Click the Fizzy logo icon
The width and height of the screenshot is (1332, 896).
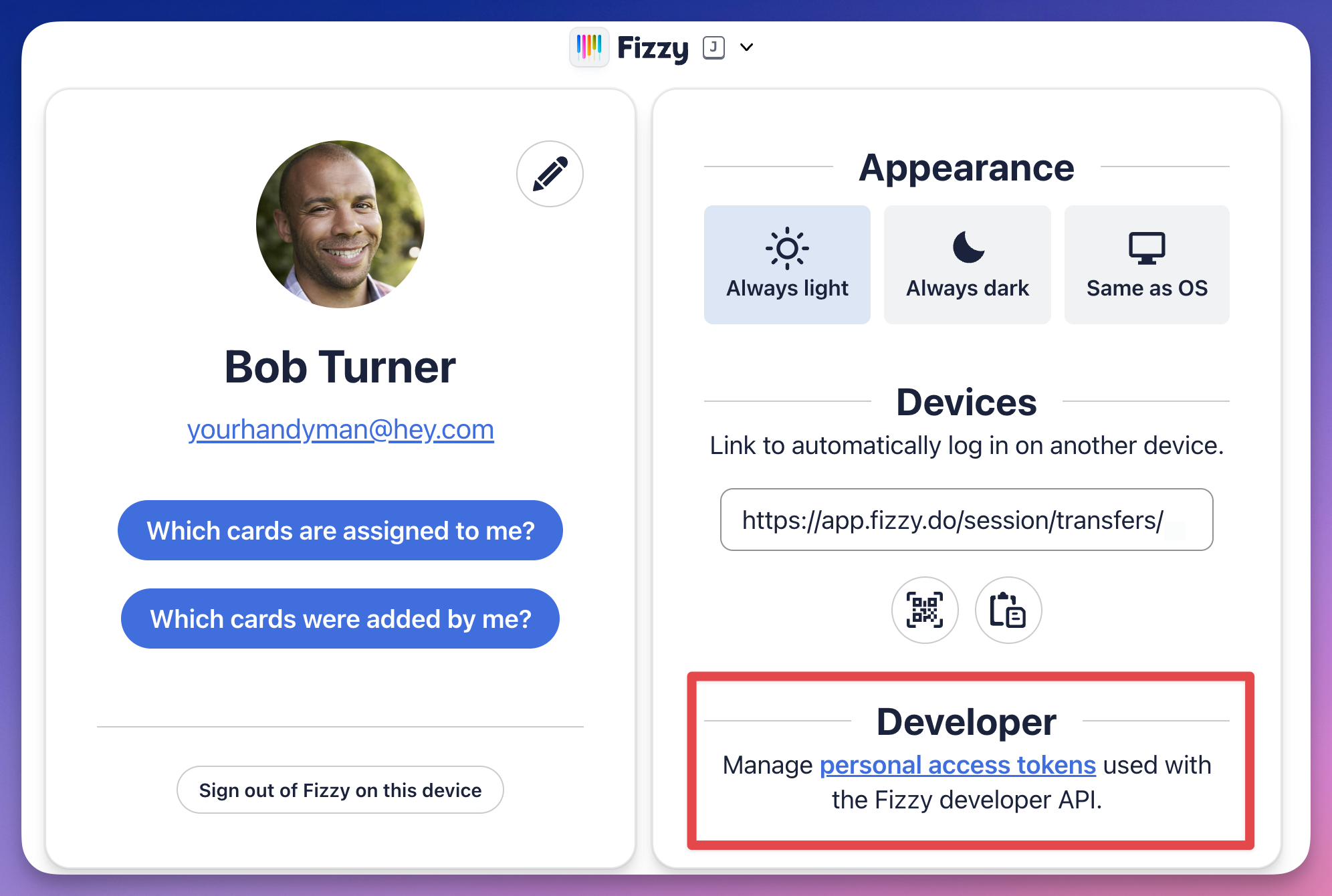589,47
